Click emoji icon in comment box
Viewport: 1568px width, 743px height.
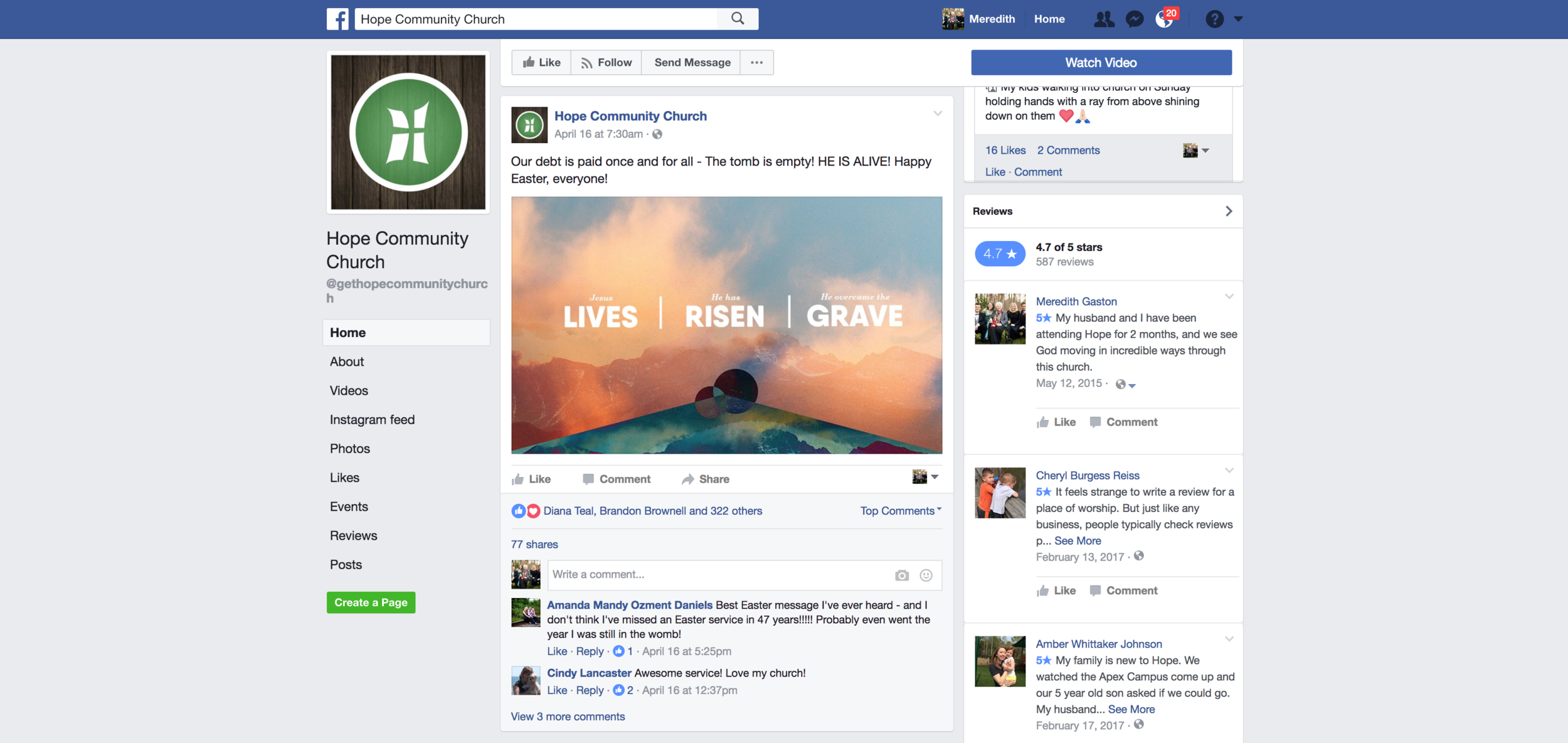[926, 575]
